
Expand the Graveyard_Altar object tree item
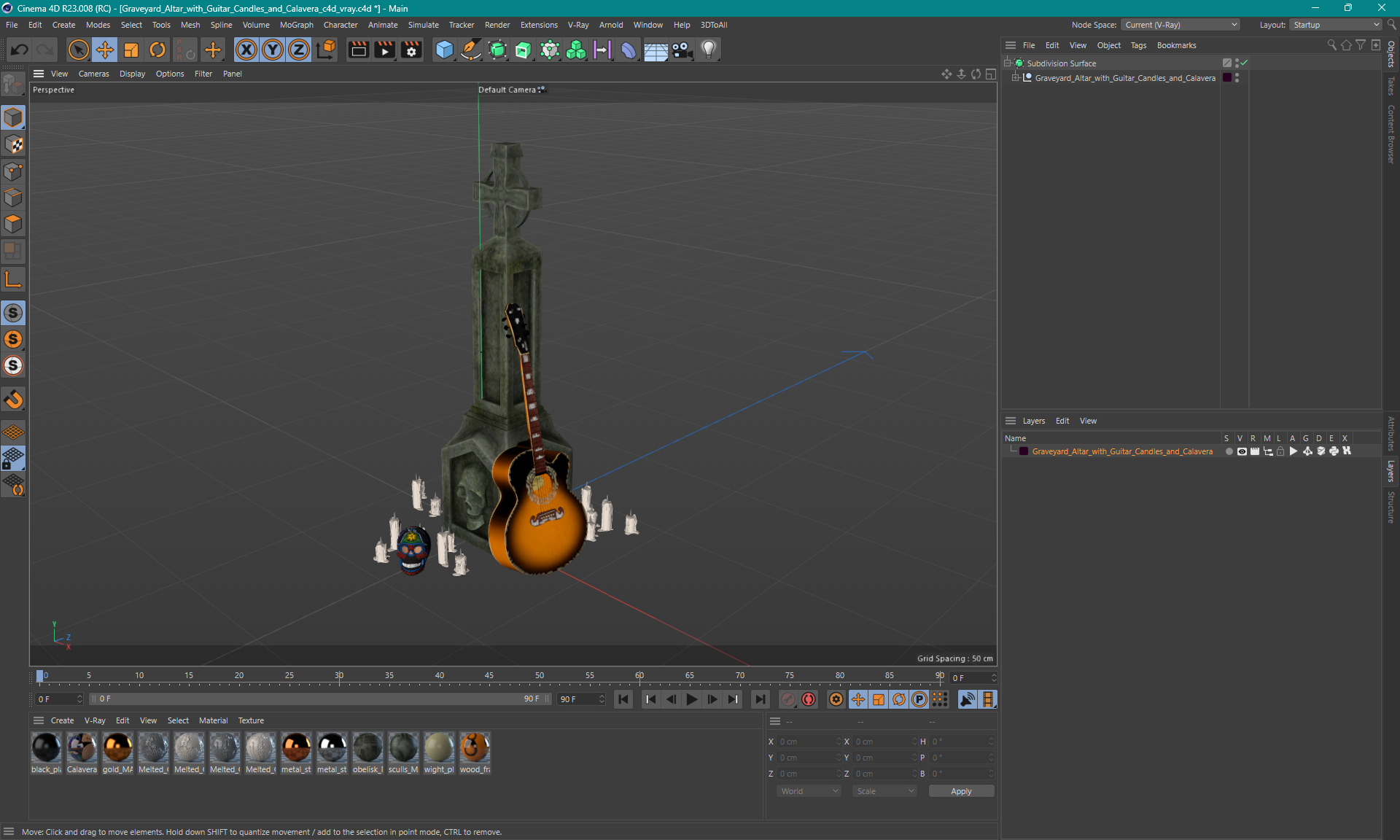pyautogui.click(x=1015, y=78)
